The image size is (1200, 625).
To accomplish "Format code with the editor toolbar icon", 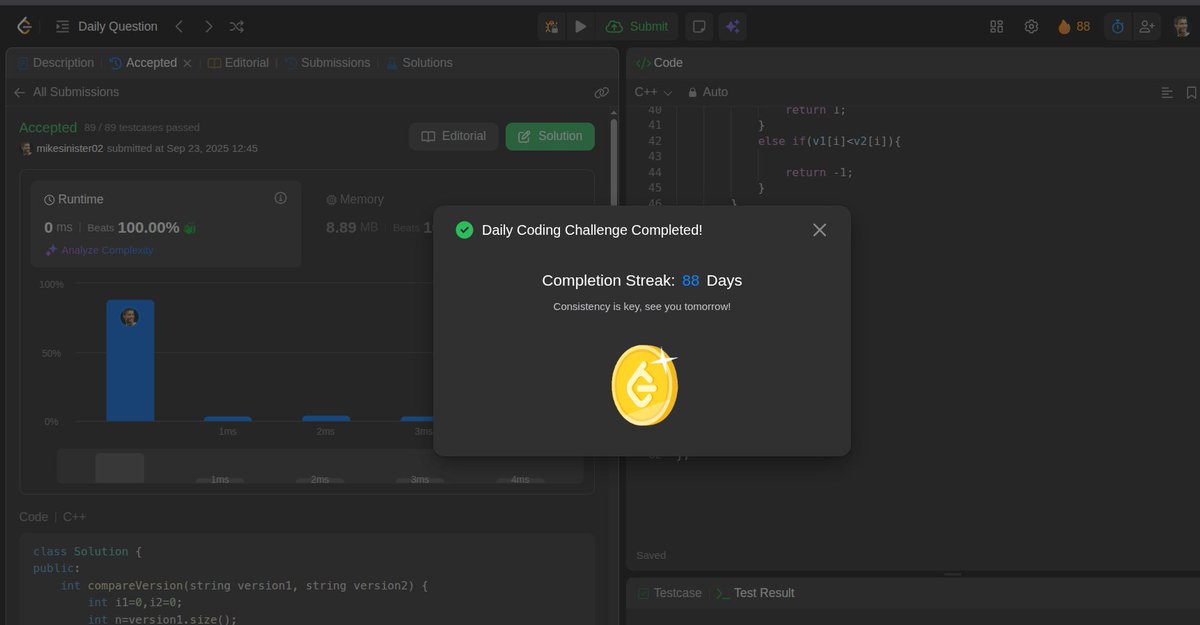I will (1167, 92).
